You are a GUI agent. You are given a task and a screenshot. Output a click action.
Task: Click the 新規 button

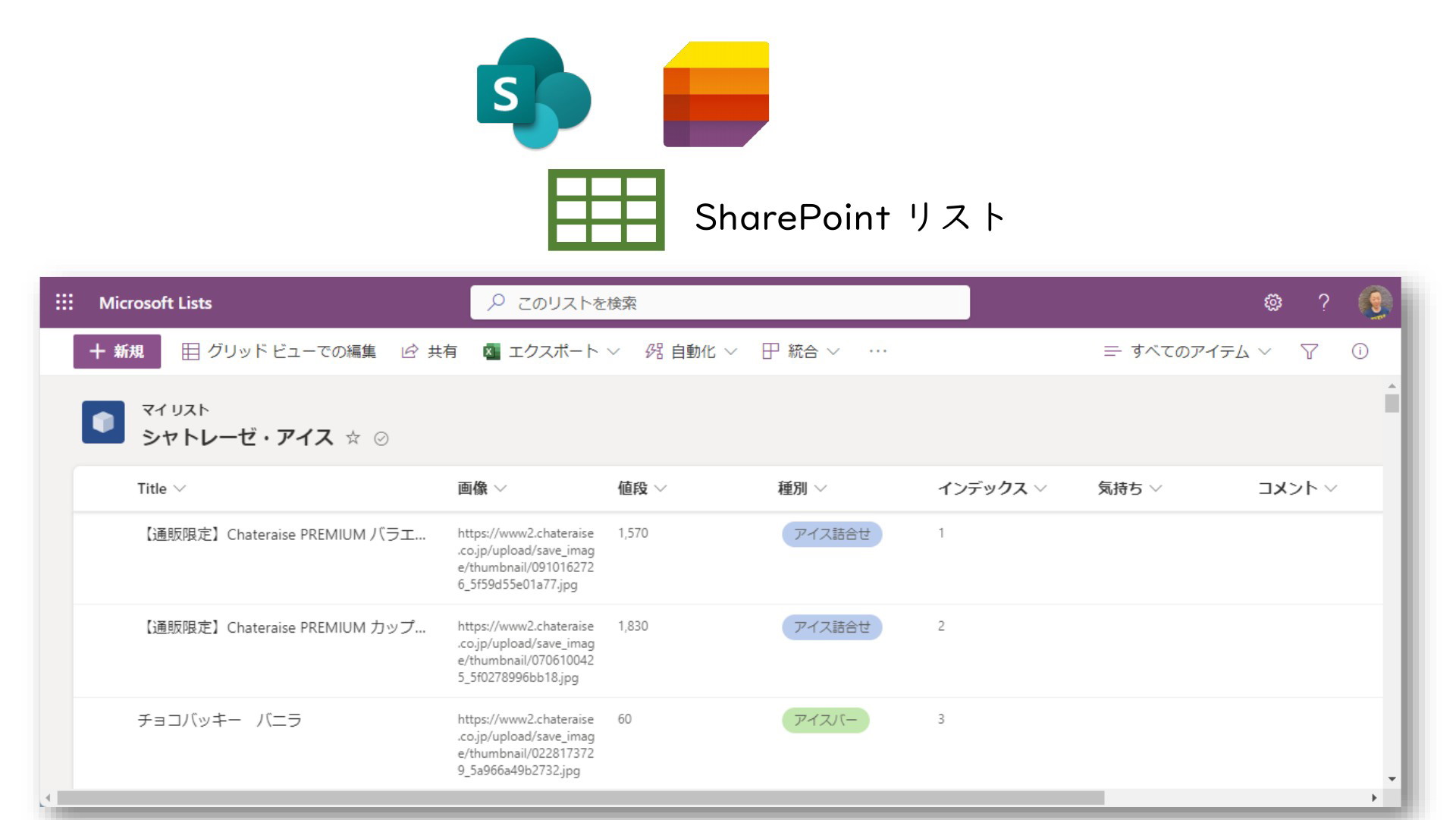point(117,351)
